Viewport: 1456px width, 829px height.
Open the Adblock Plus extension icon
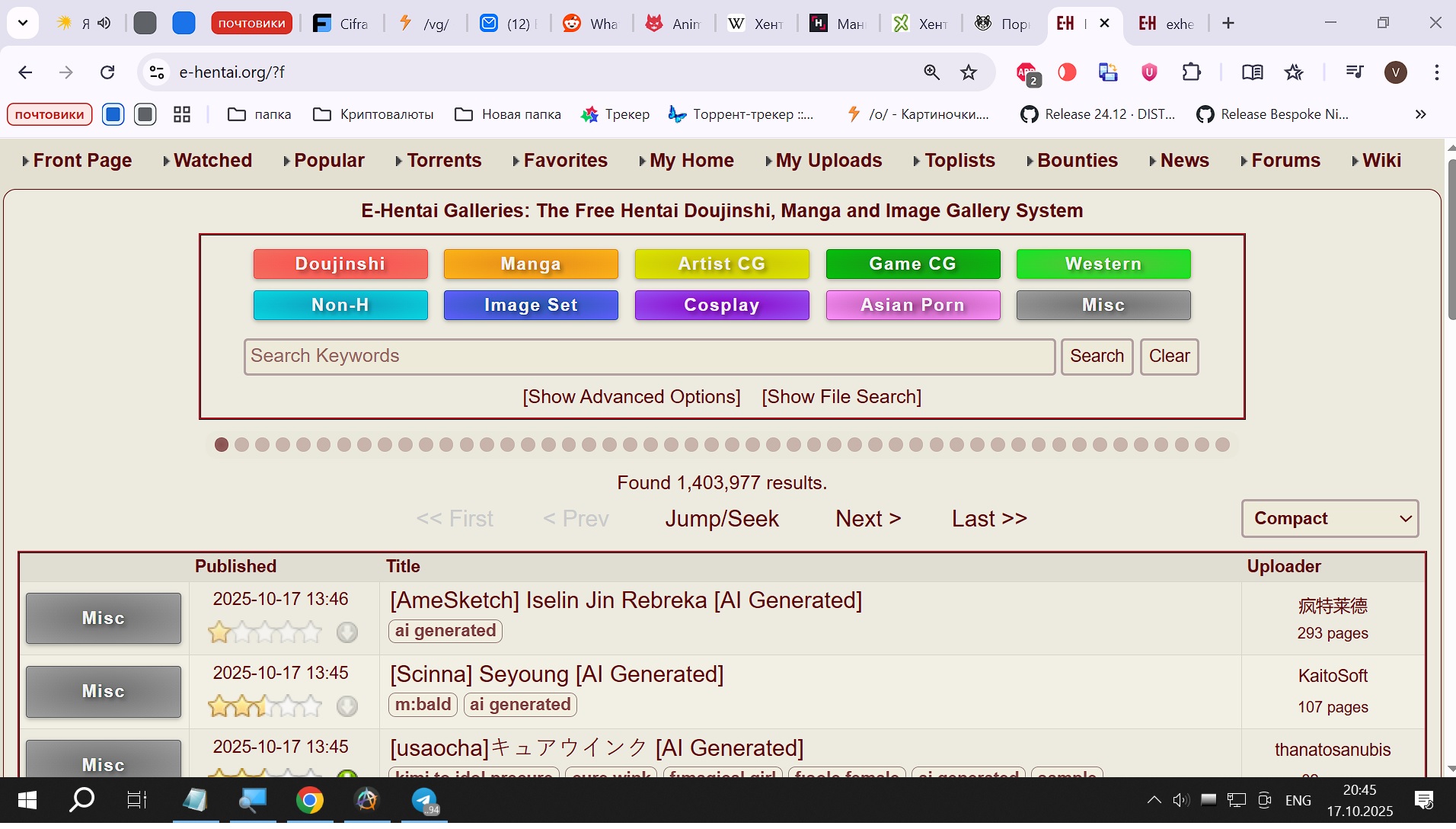[x=1027, y=73]
